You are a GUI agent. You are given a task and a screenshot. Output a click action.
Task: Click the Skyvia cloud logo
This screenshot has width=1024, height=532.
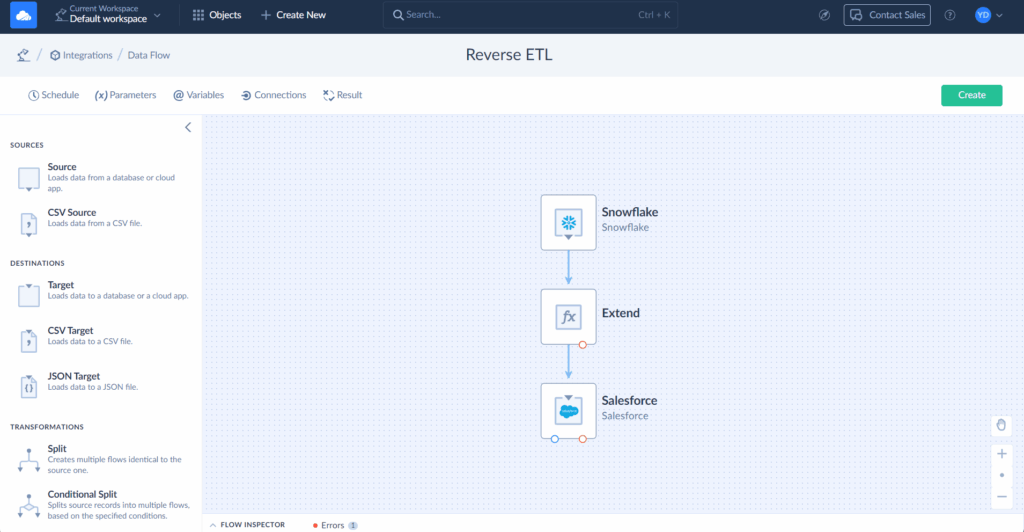[x=24, y=15]
